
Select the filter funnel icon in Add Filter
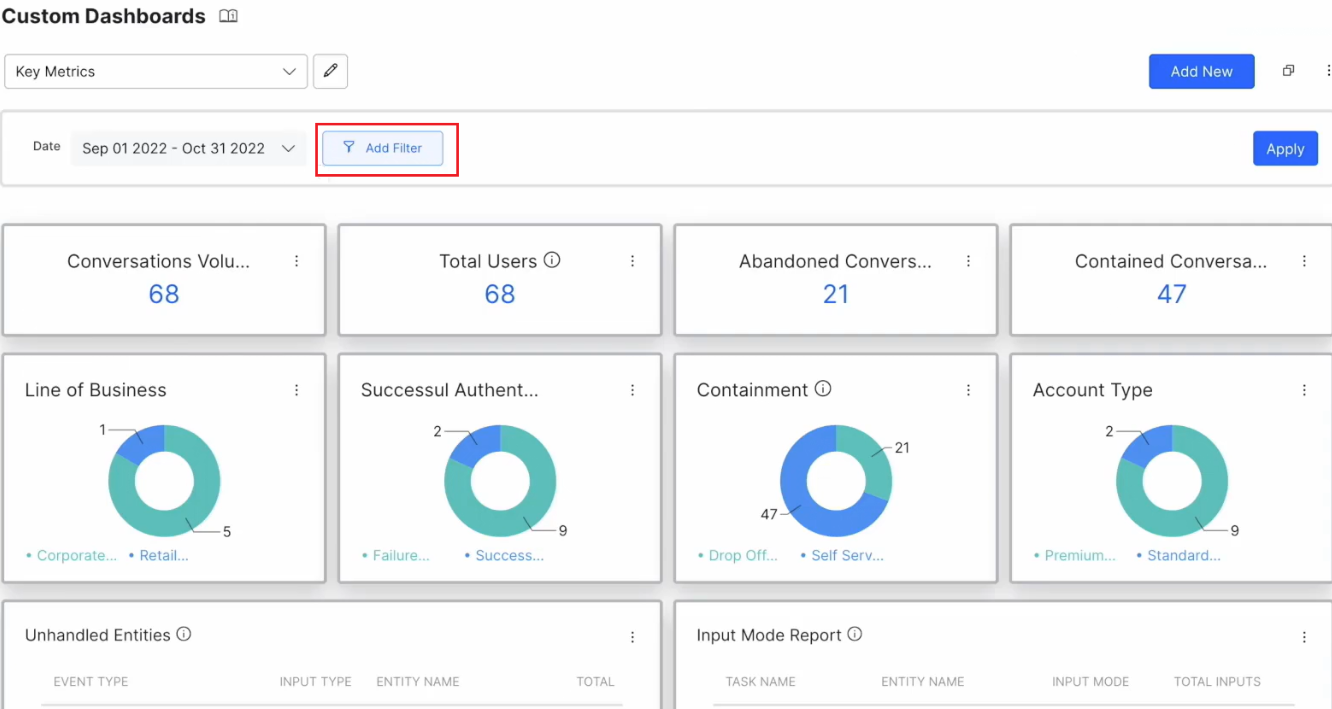(x=349, y=147)
